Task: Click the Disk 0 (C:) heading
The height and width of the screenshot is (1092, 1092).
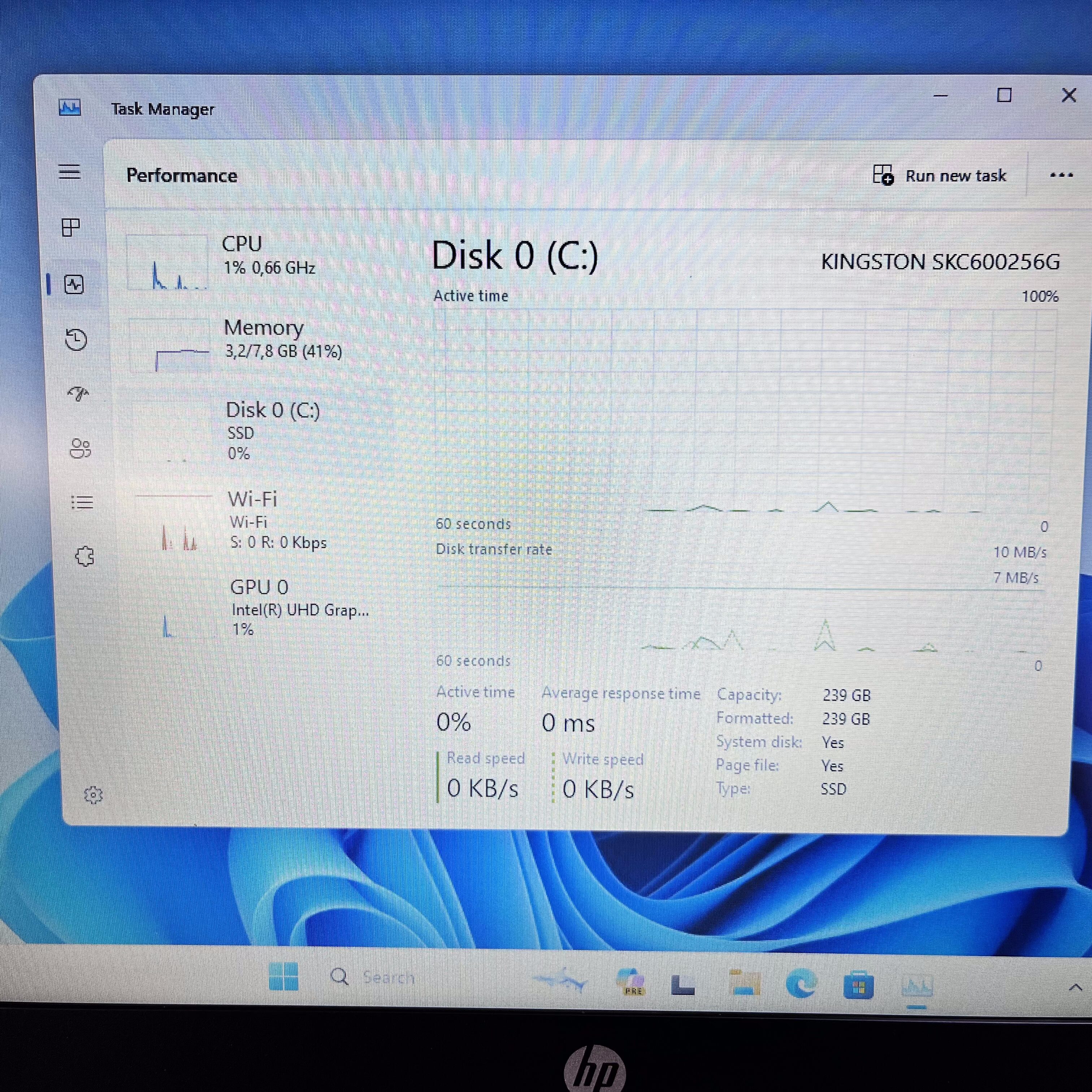Action: pyautogui.click(x=514, y=255)
